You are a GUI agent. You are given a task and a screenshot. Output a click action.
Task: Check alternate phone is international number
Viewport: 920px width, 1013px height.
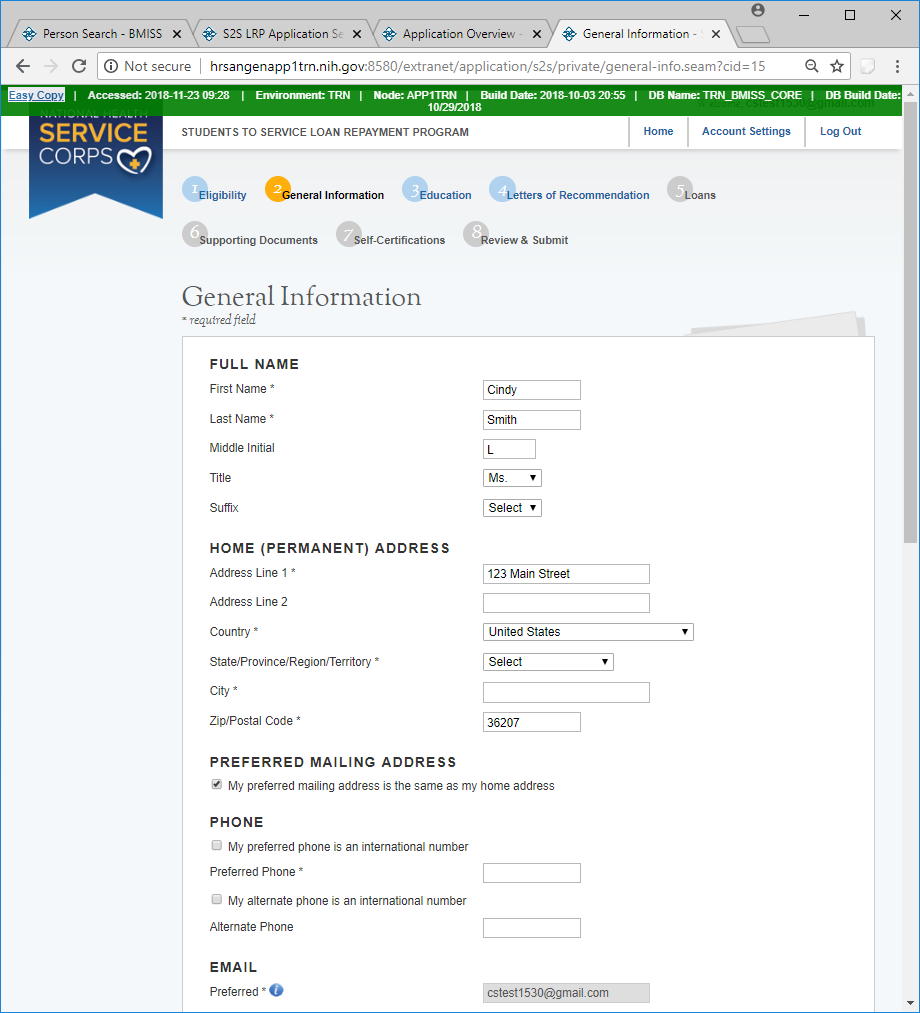(x=216, y=900)
